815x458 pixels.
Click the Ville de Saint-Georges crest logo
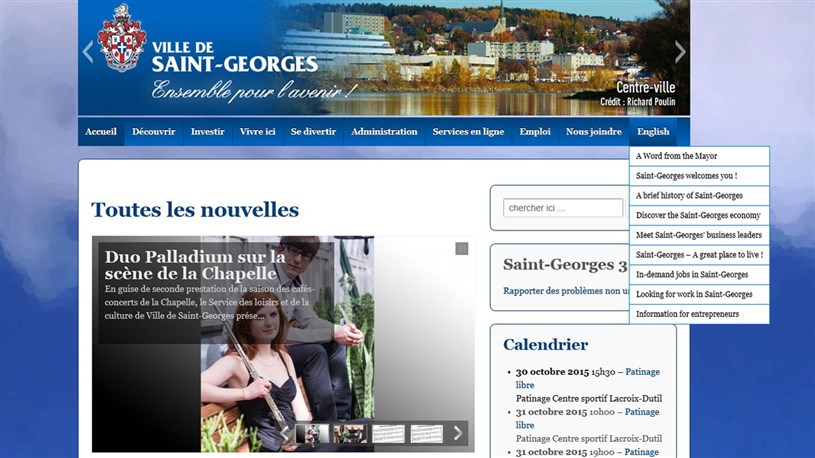point(122,37)
